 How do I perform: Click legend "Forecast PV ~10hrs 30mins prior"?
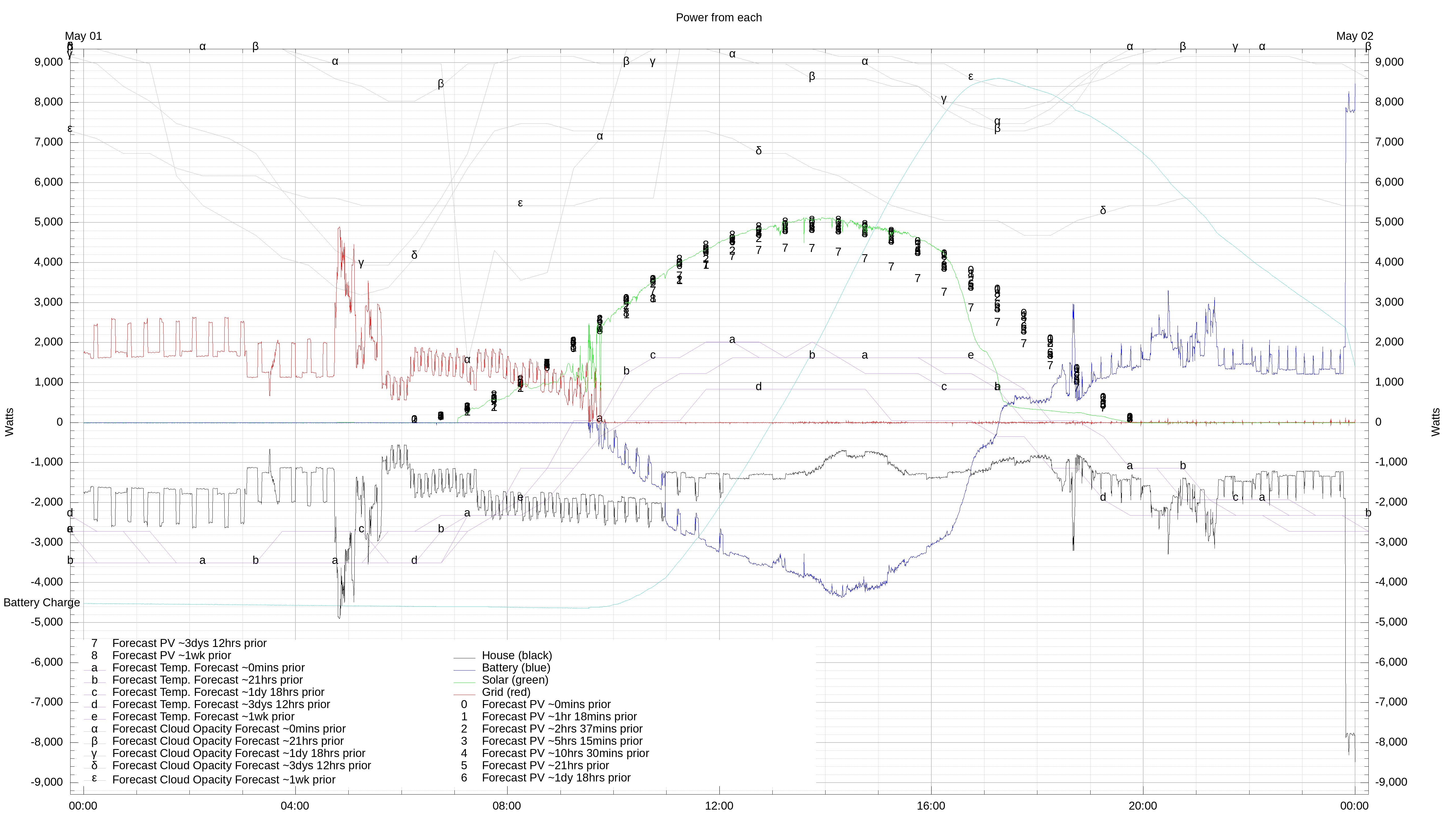point(565,753)
